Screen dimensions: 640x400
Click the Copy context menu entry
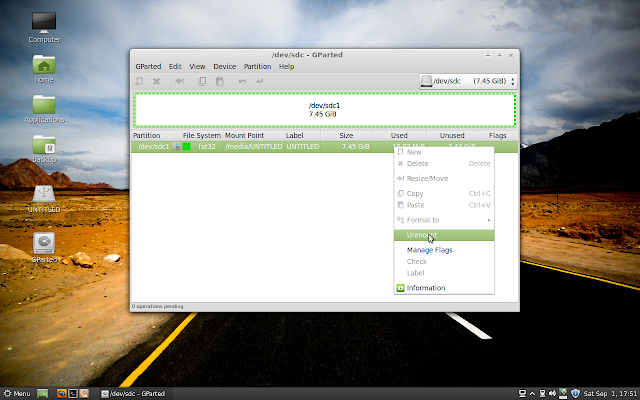point(444,194)
